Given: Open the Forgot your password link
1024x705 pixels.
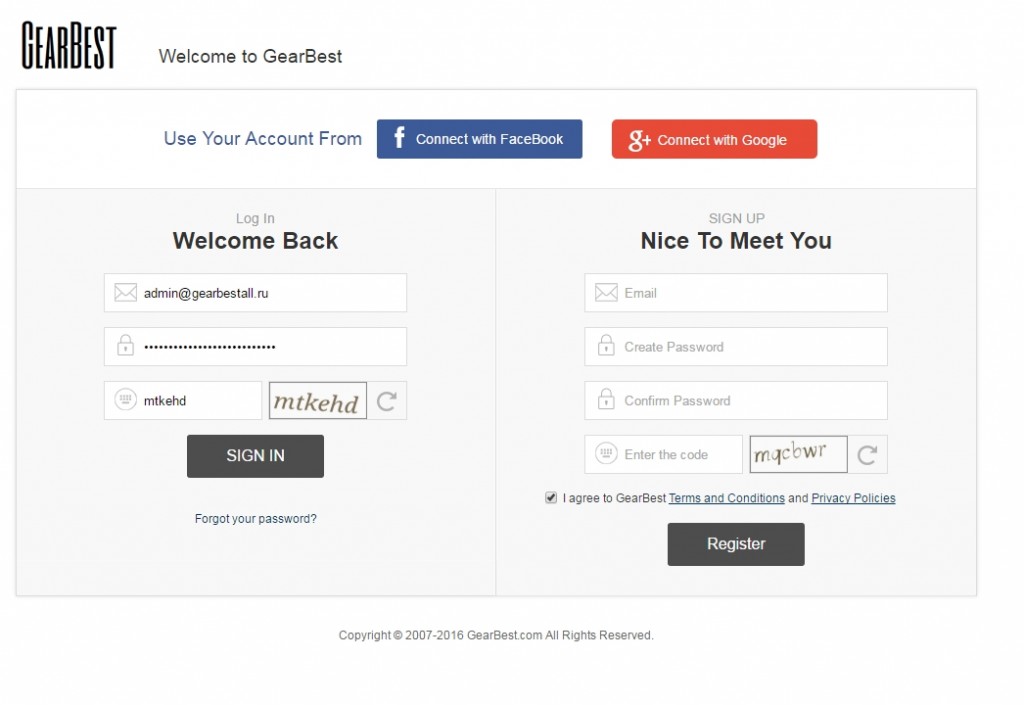Looking at the screenshot, I should (x=255, y=519).
